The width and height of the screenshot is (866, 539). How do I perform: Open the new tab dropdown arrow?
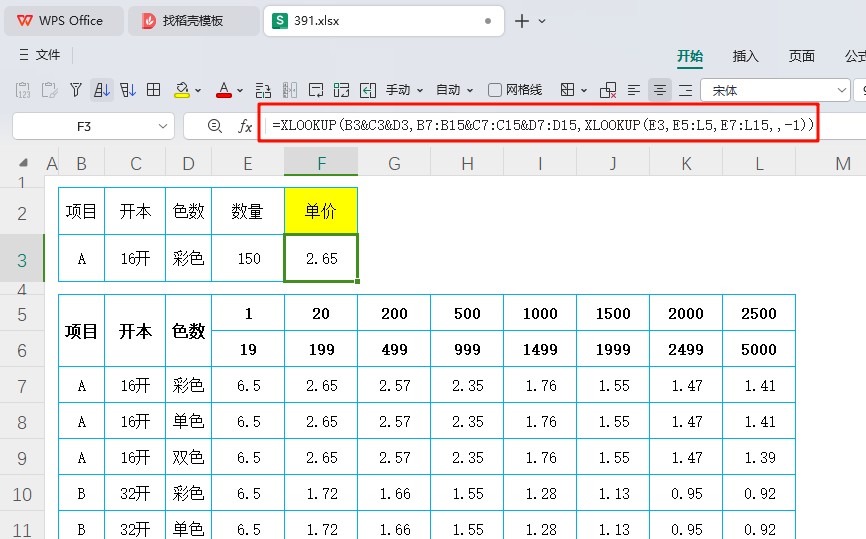pyautogui.click(x=542, y=21)
